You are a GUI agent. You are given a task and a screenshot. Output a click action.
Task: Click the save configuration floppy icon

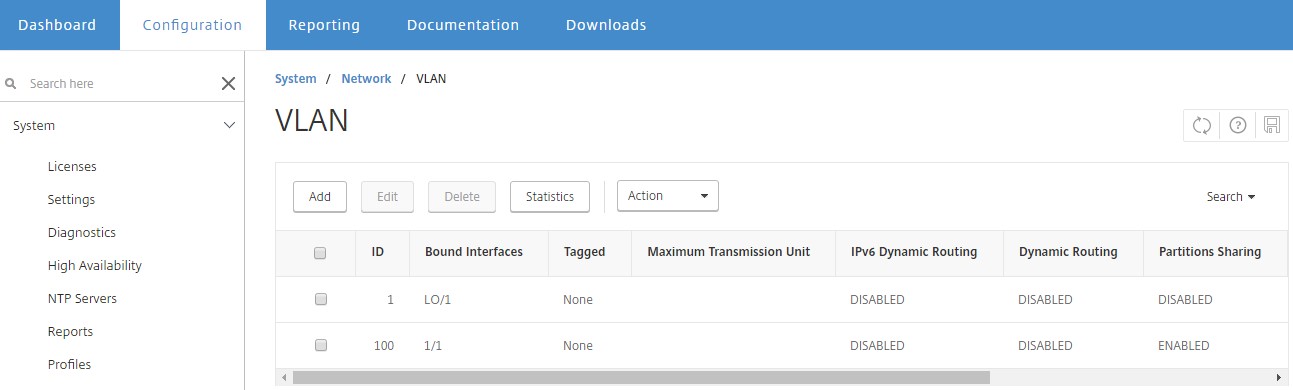(1272, 125)
